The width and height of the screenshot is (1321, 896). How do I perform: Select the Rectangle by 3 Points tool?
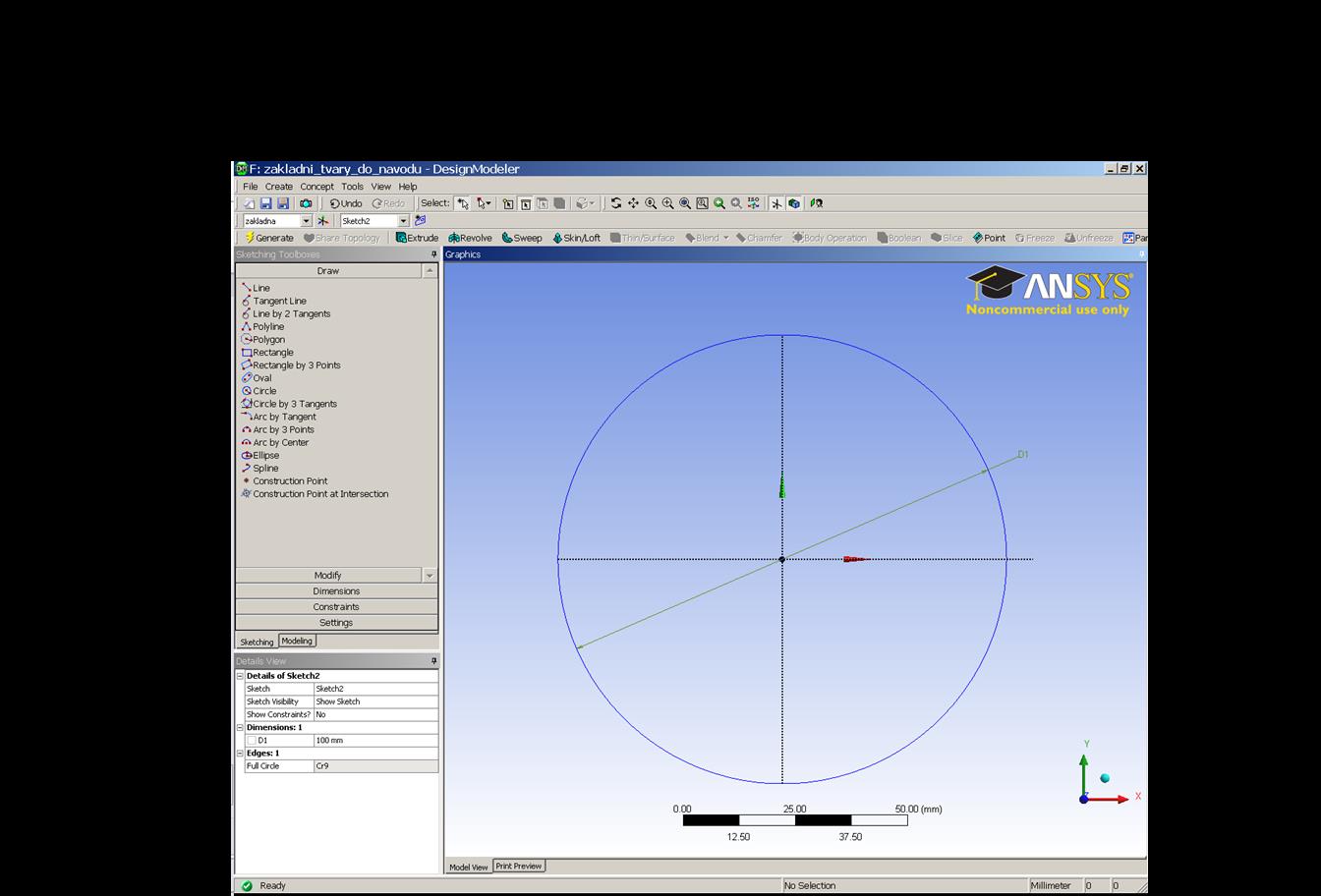click(x=291, y=364)
